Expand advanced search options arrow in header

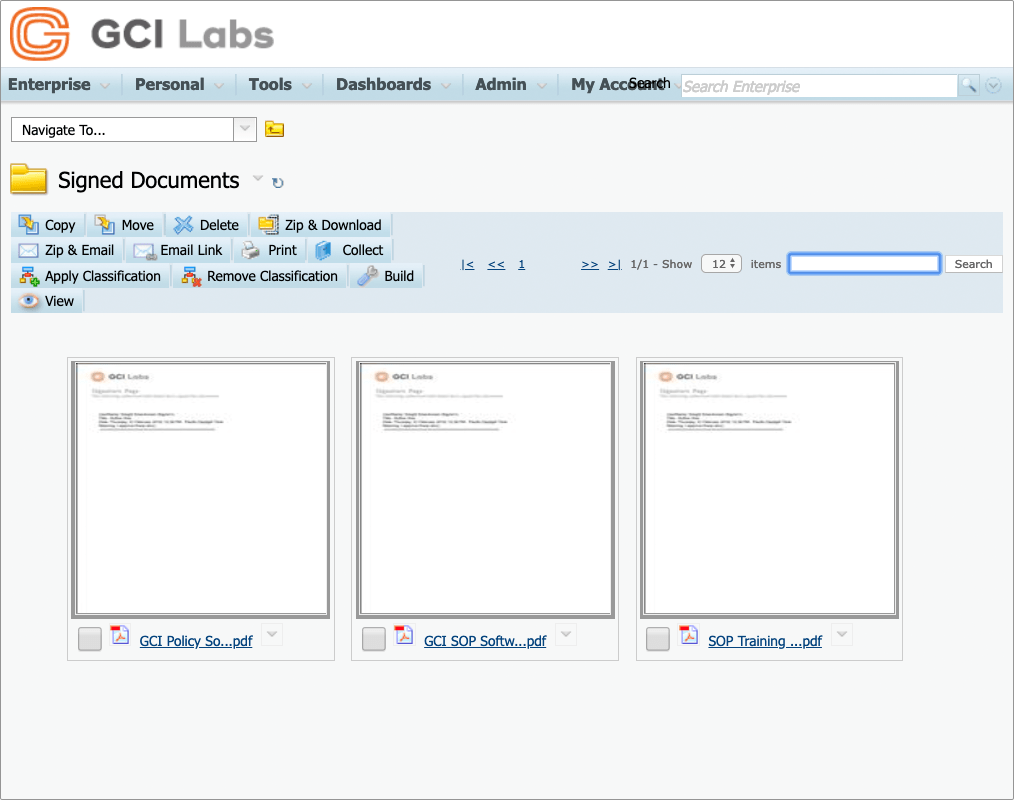tap(993, 85)
